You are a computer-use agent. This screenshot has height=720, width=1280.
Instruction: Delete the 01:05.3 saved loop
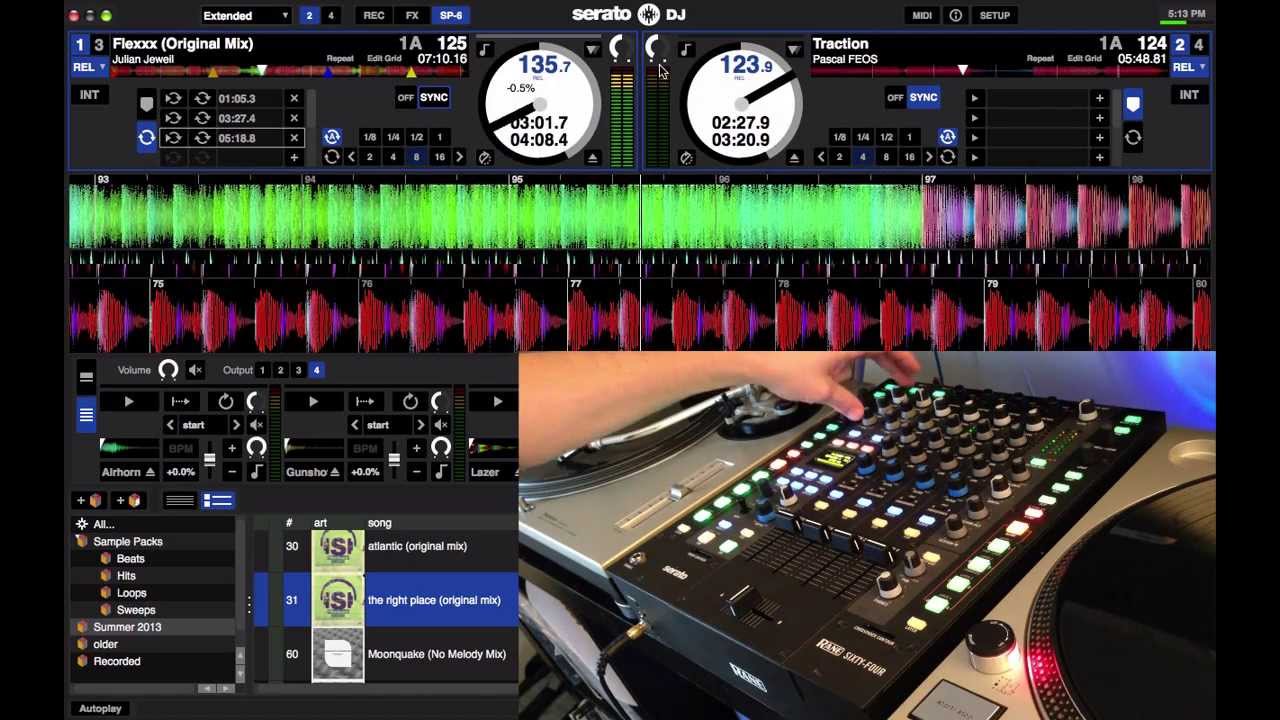pyautogui.click(x=294, y=99)
